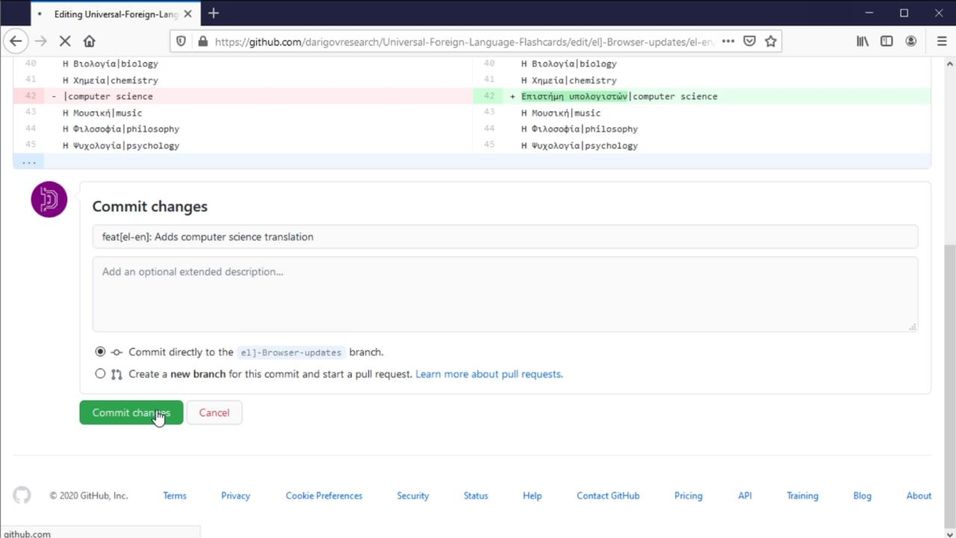This screenshot has height=538, width=956.
Task: Click right diff line 'Η Χημεία|chemistry'
Action: point(569,80)
